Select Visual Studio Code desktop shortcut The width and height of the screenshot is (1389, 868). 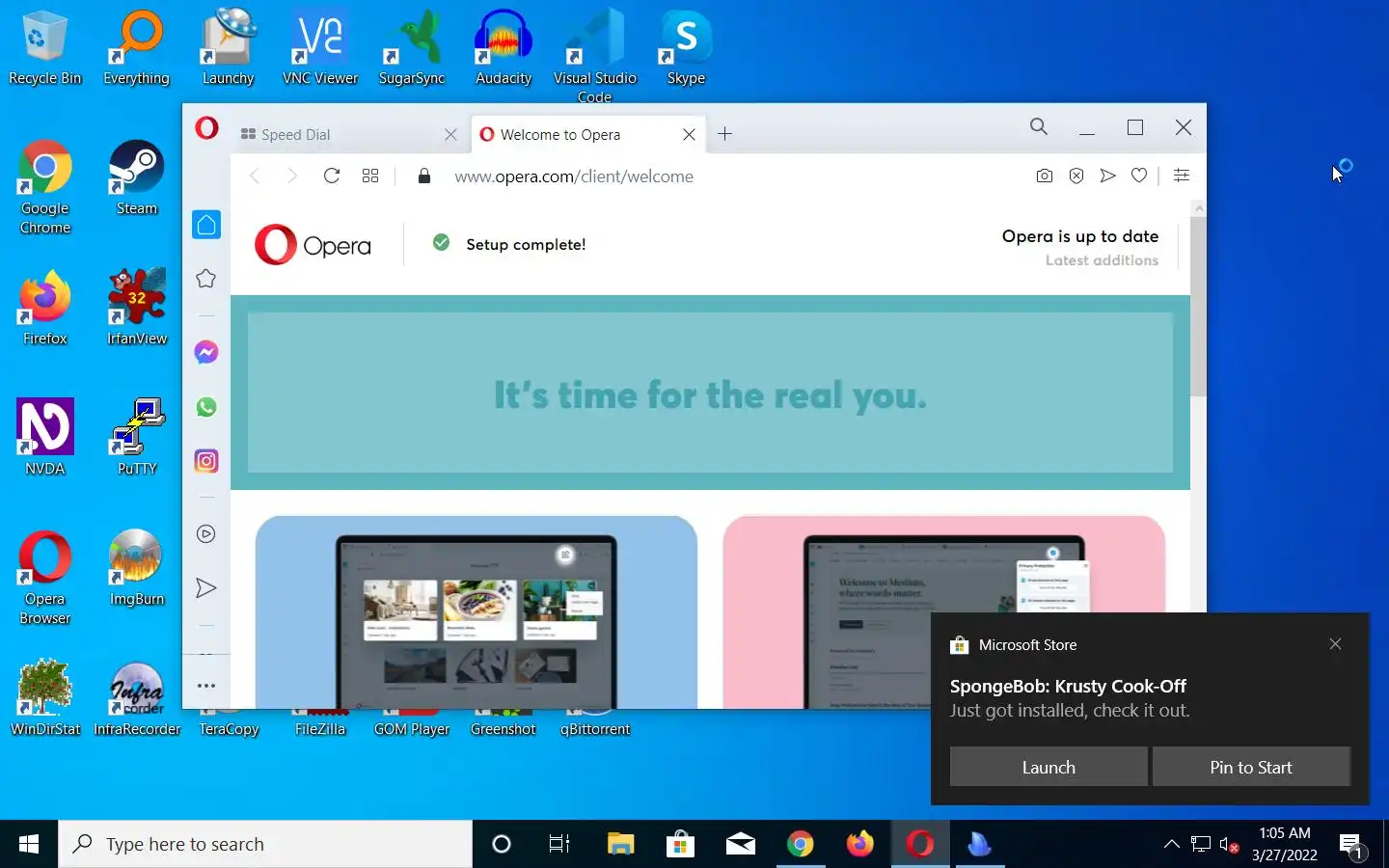point(595,56)
